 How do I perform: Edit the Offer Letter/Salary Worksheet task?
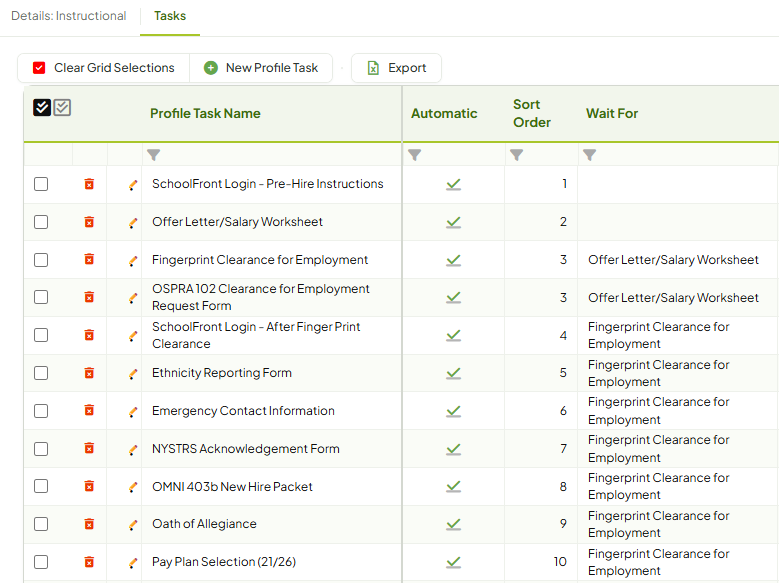(x=133, y=223)
